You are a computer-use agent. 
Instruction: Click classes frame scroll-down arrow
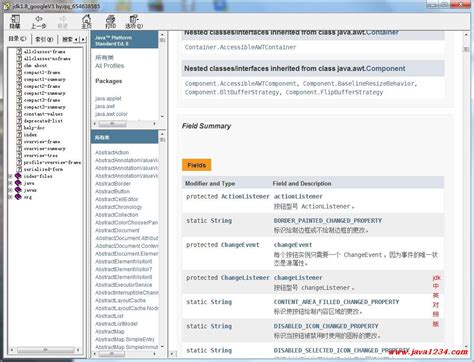pyautogui.click(x=162, y=347)
